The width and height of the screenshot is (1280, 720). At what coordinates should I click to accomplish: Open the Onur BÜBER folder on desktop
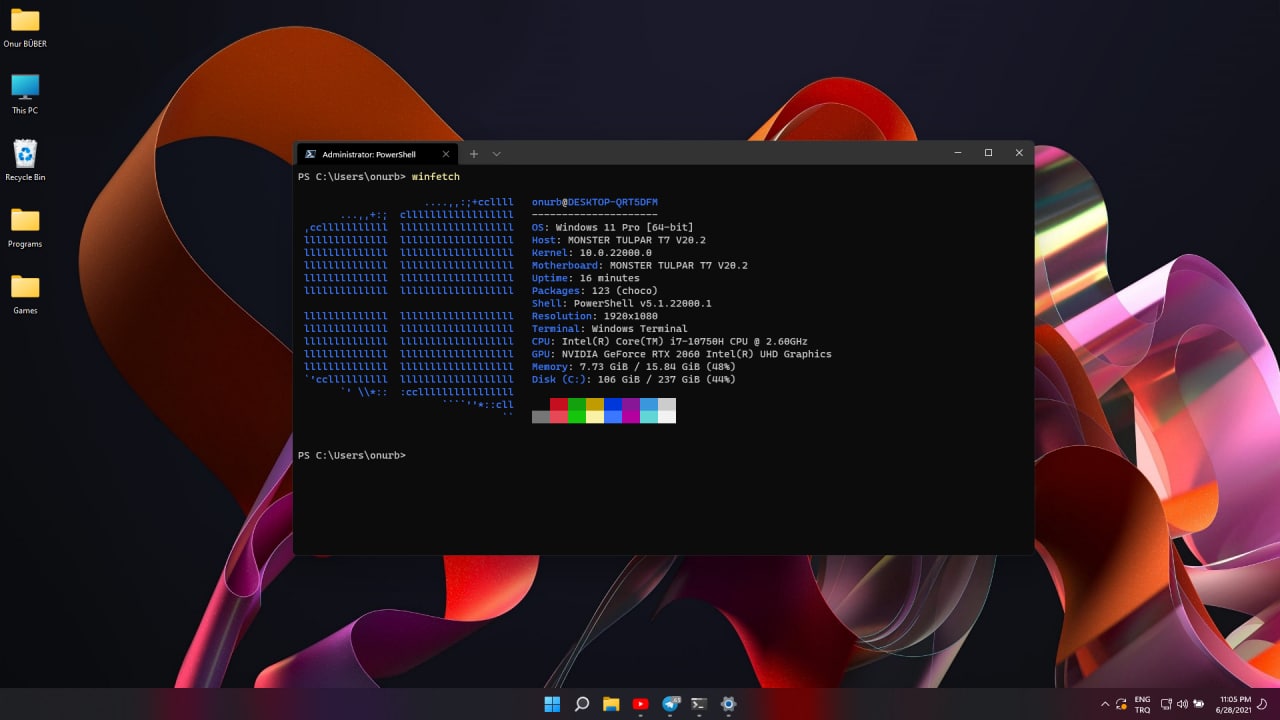tap(25, 28)
